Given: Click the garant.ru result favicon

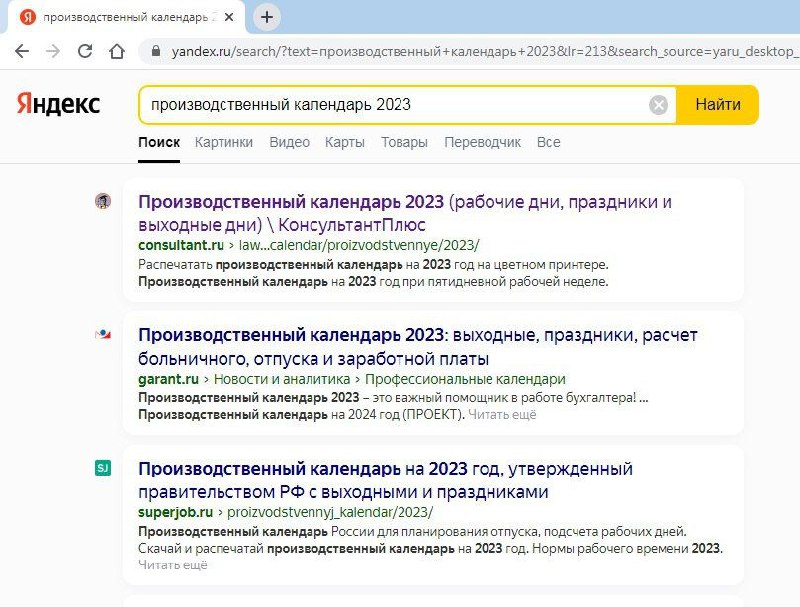Looking at the screenshot, I should coord(103,335).
